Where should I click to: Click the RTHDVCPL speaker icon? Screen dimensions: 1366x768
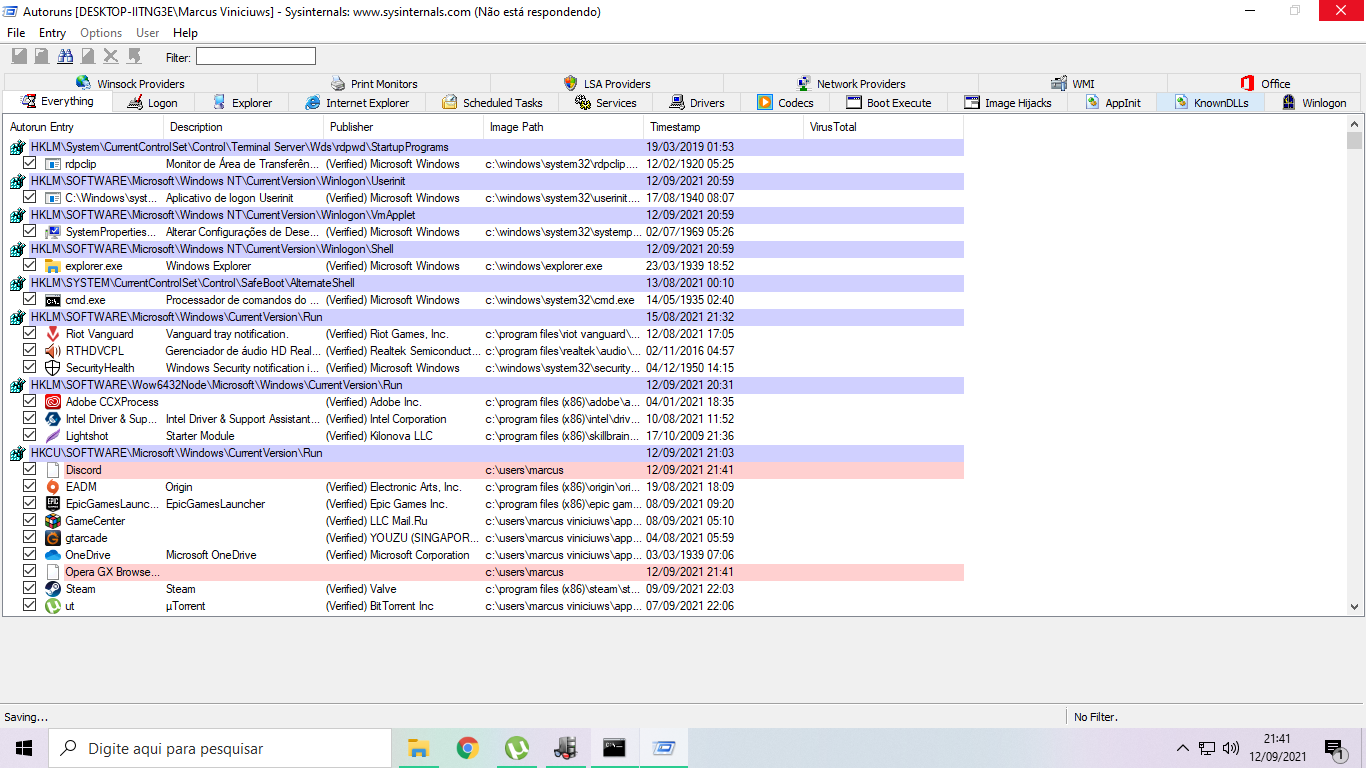tap(53, 351)
